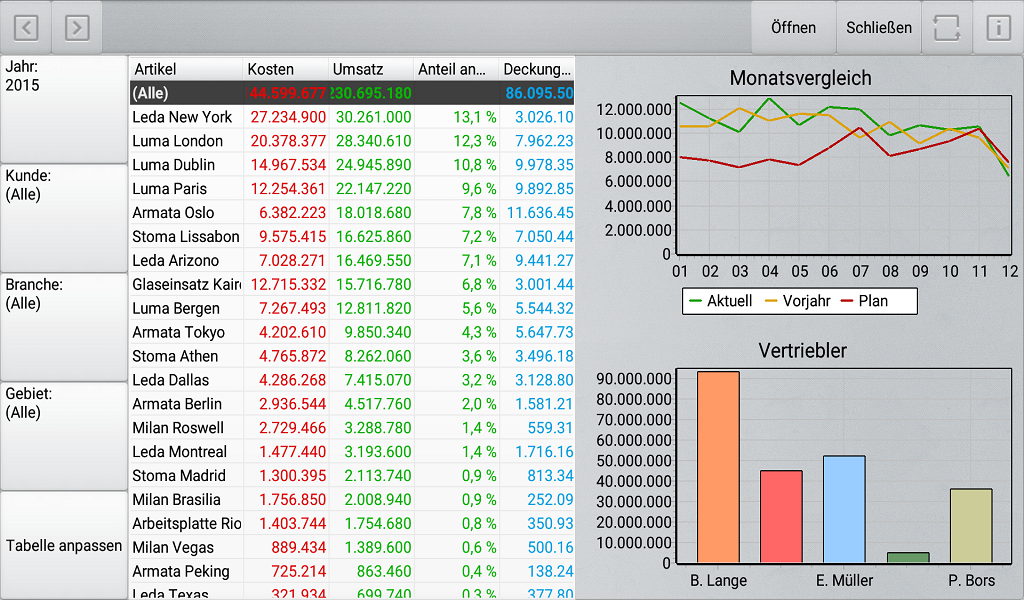The height and width of the screenshot is (600, 1024).
Task: Open the Kunde (Alle) filter selector
Action: [63, 218]
